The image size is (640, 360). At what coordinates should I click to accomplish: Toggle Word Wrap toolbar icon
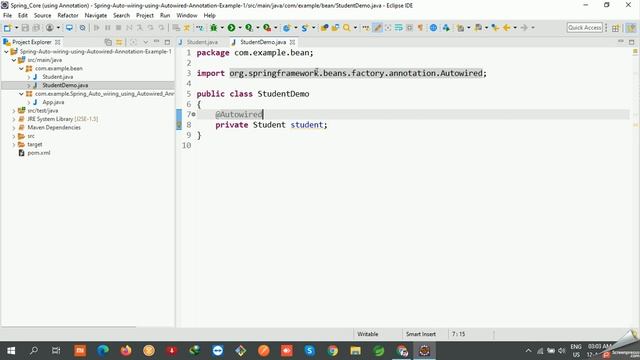(399, 28)
